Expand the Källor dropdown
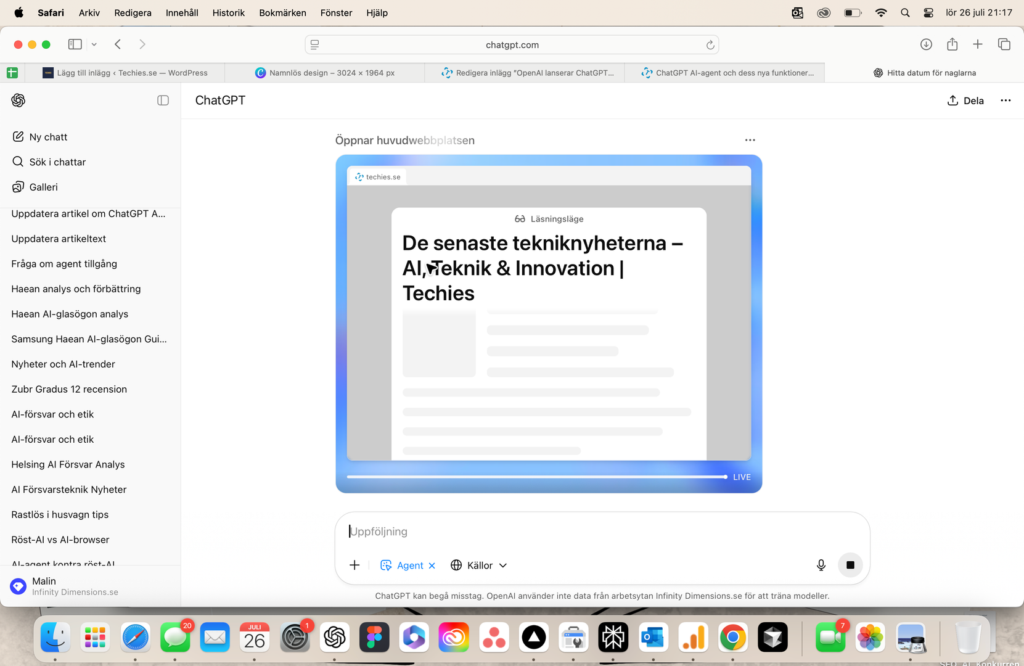The width and height of the screenshot is (1024, 666). [x=479, y=565]
